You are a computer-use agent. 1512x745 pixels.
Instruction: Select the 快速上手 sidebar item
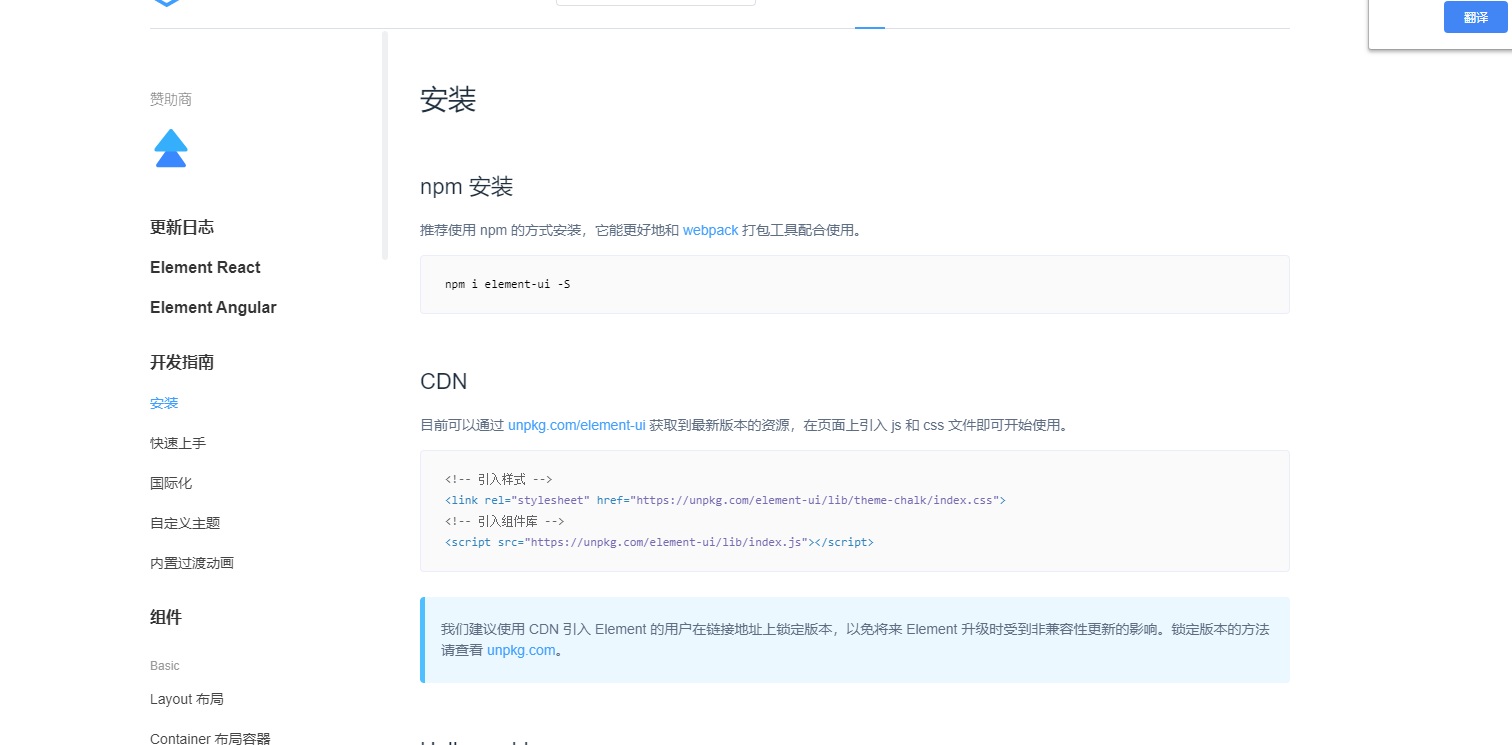point(178,443)
